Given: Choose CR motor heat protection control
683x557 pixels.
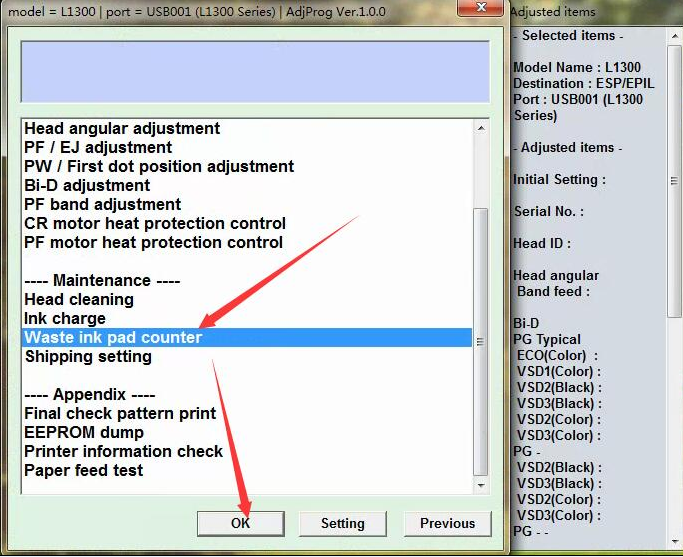Looking at the screenshot, I should 155,224.
